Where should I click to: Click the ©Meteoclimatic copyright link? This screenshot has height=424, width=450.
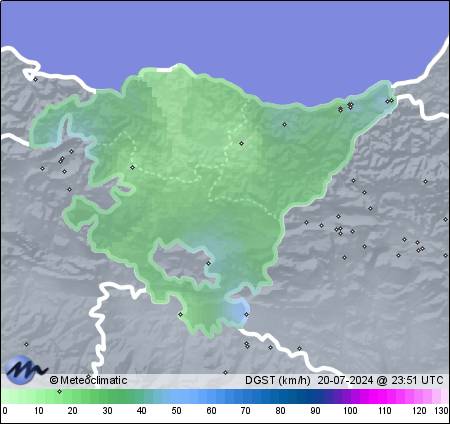coord(88,380)
